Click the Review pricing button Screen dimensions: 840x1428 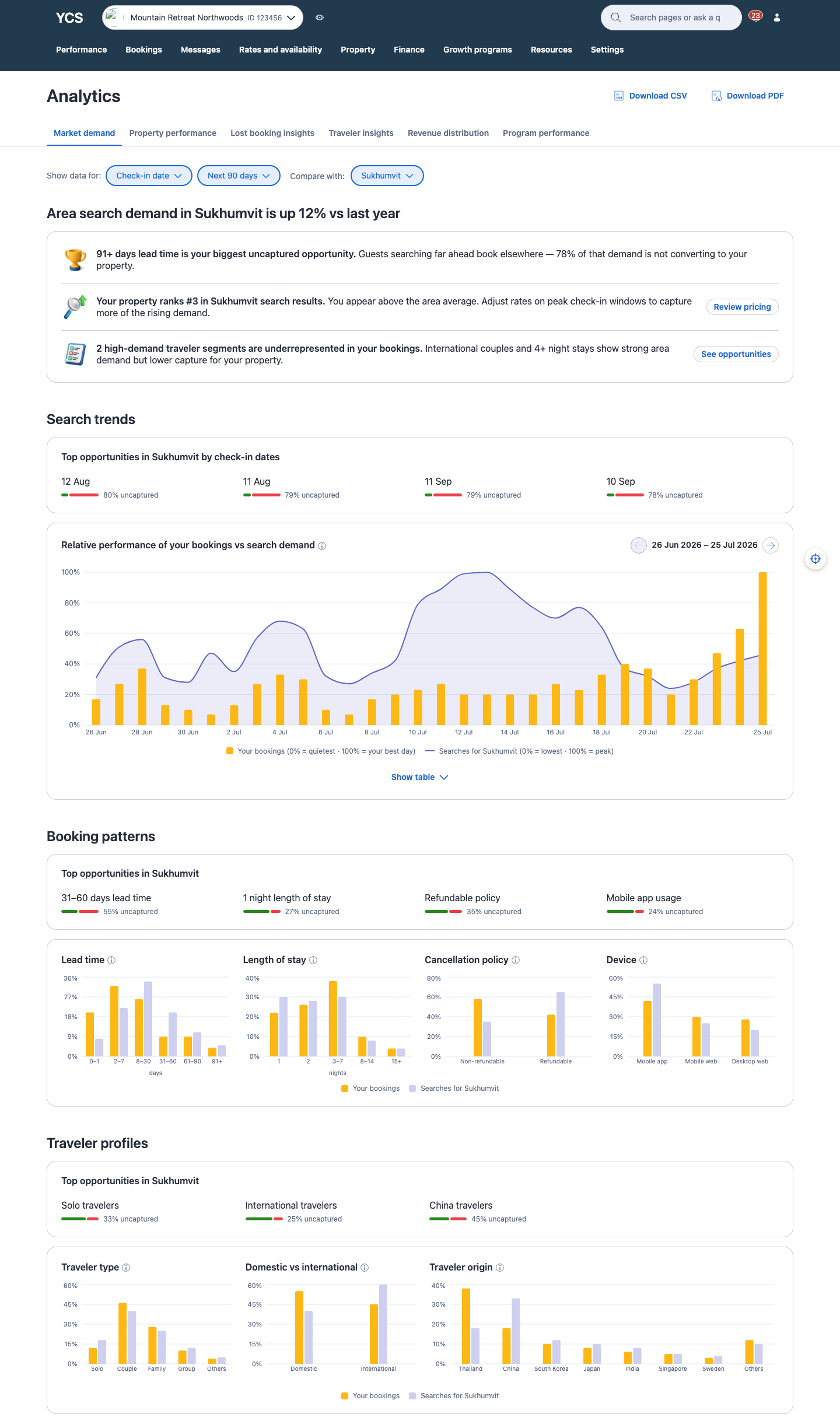[x=743, y=307]
